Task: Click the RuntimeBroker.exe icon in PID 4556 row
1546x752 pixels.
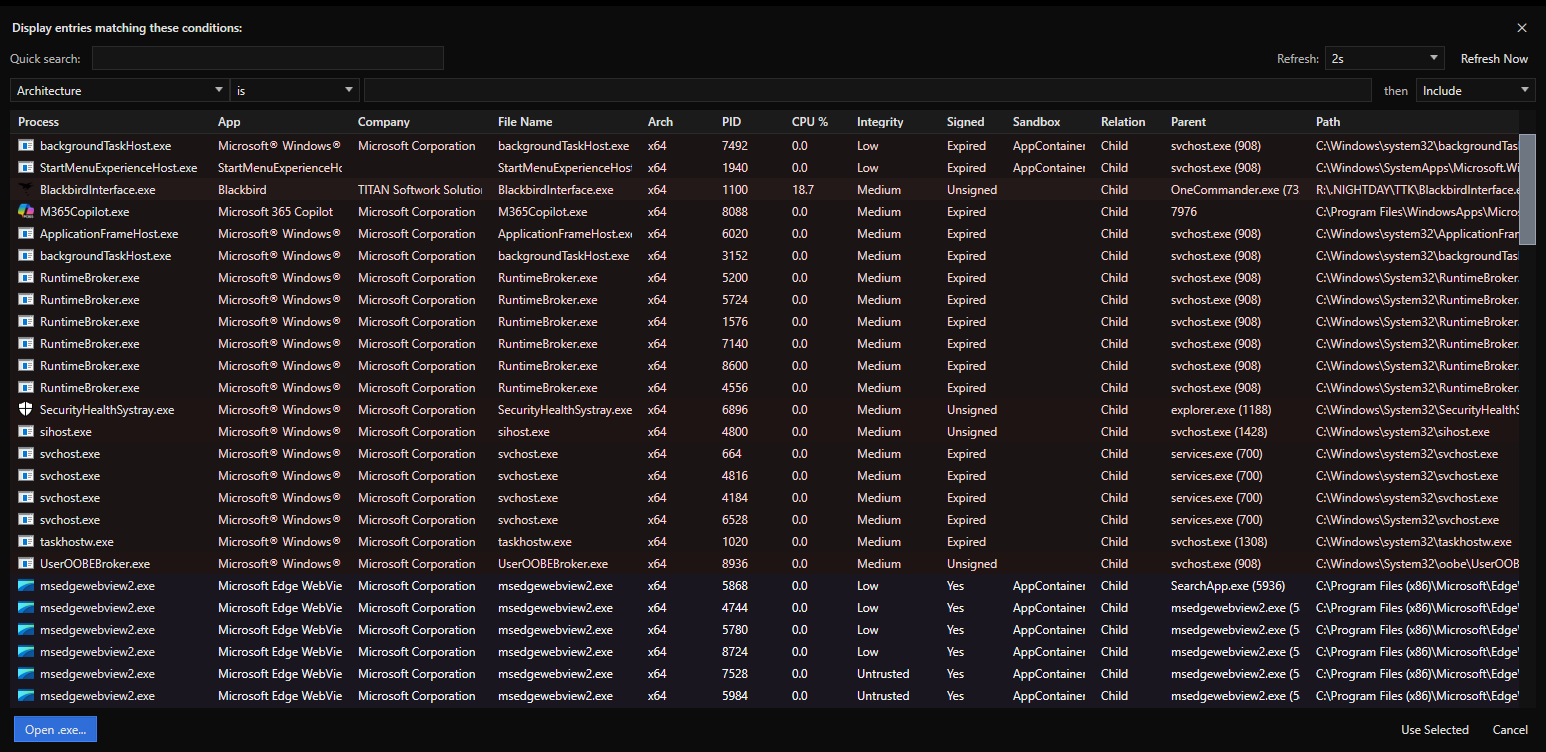Action: 26,388
